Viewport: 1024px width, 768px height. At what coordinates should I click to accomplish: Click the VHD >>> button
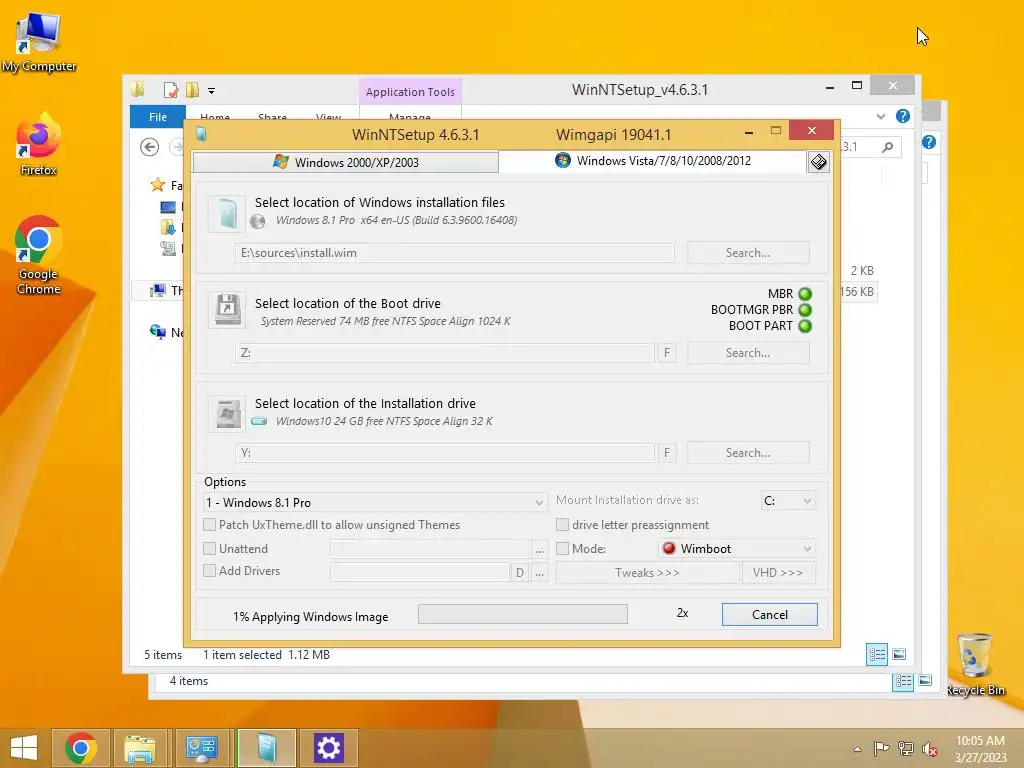[x=778, y=573]
